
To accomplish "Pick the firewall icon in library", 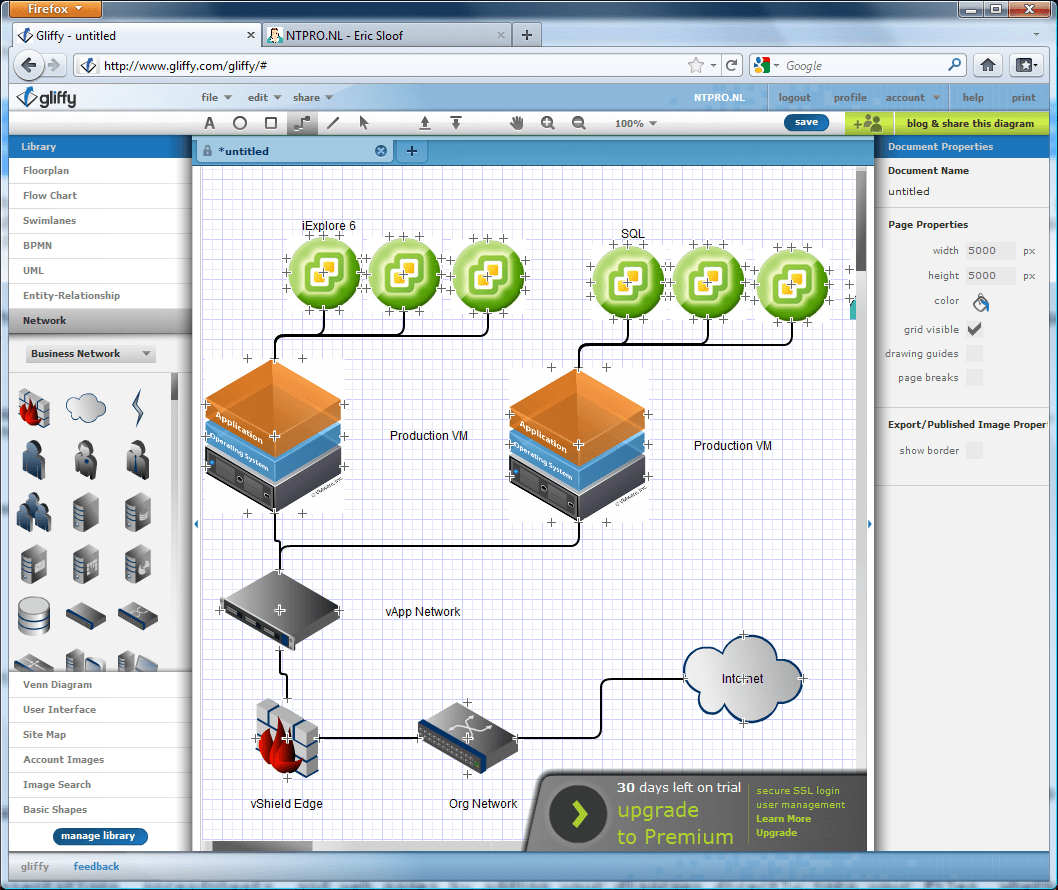I will coord(33,408).
